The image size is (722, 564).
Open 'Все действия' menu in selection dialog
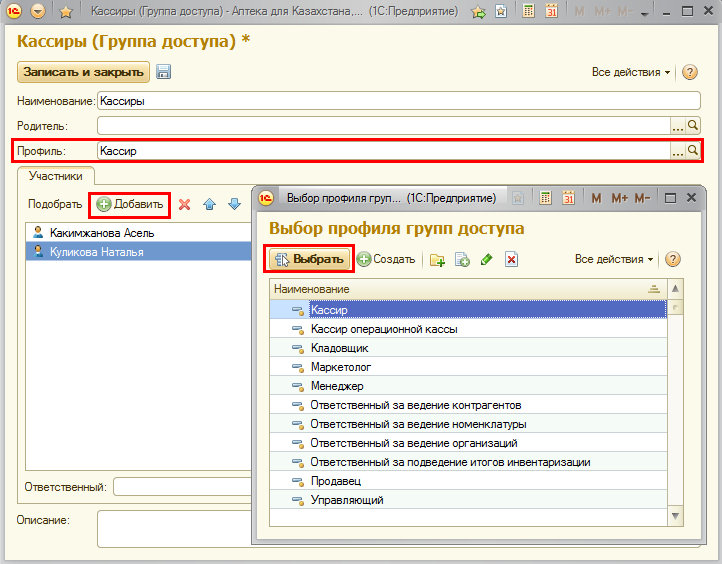pyautogui.click(x=614, y=259)
